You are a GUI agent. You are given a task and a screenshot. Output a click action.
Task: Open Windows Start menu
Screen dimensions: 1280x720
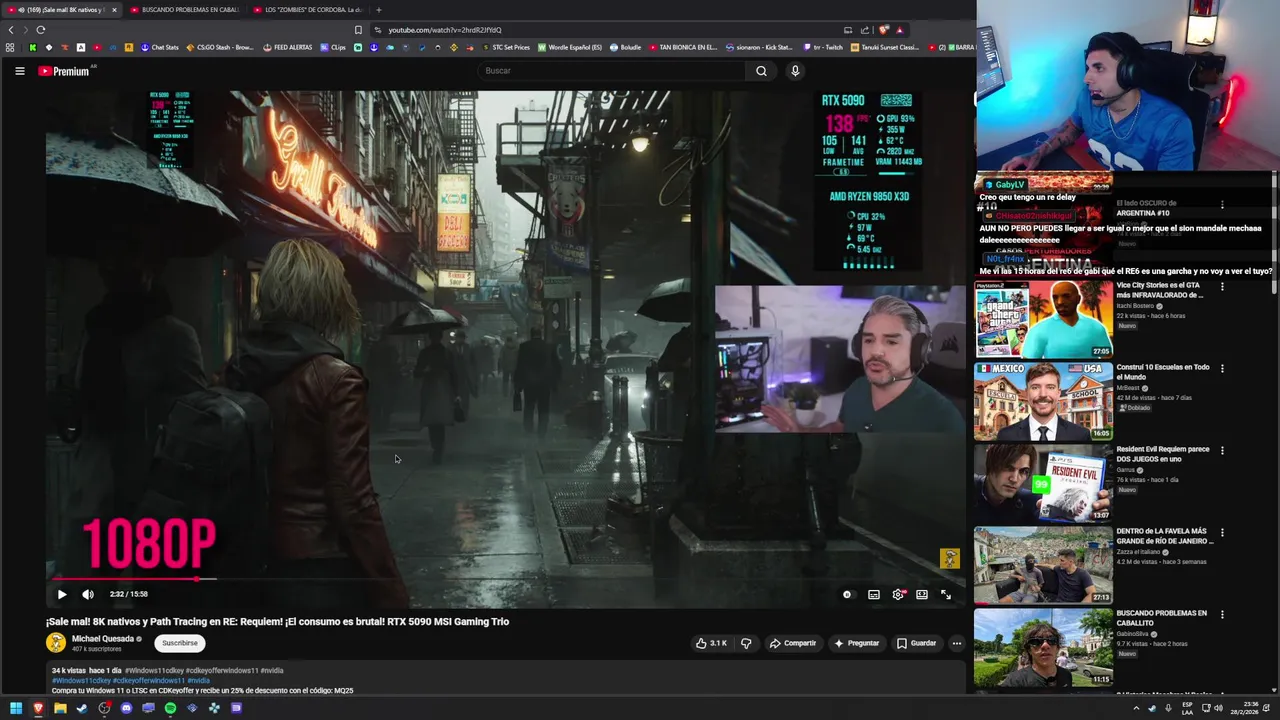pos(16,708)
